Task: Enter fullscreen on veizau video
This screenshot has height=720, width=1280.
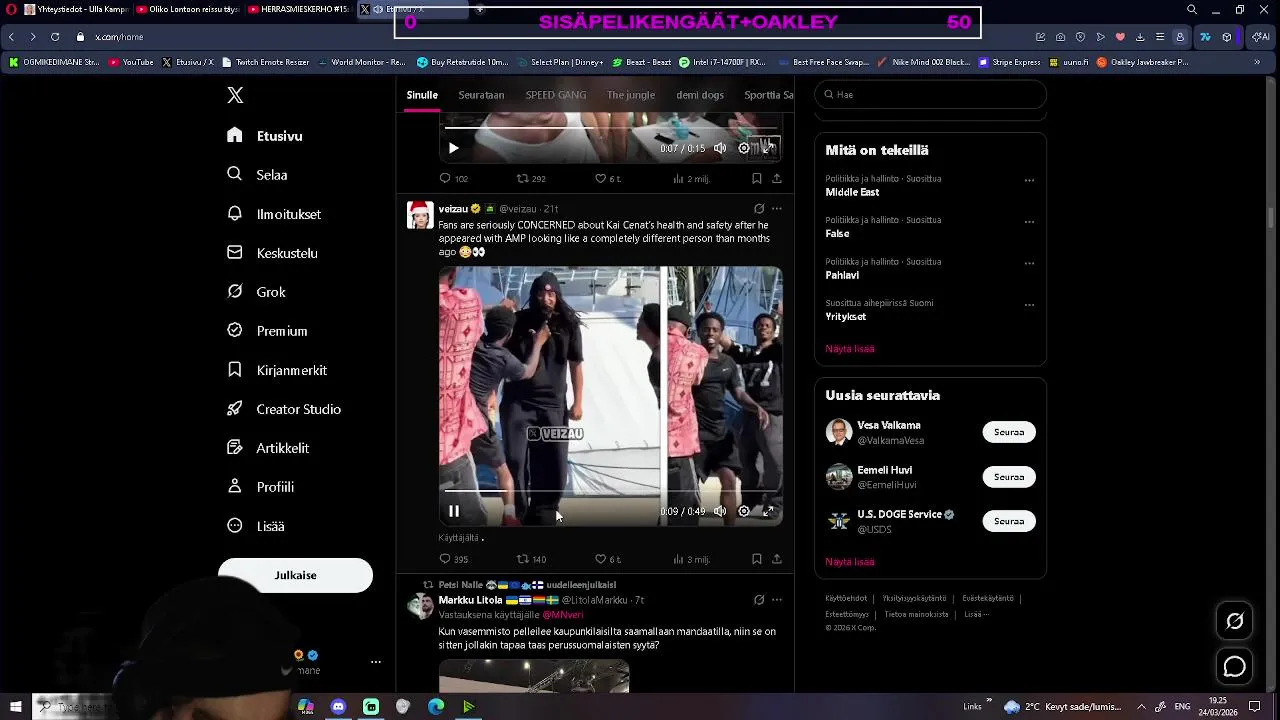Action: point(768,511)
